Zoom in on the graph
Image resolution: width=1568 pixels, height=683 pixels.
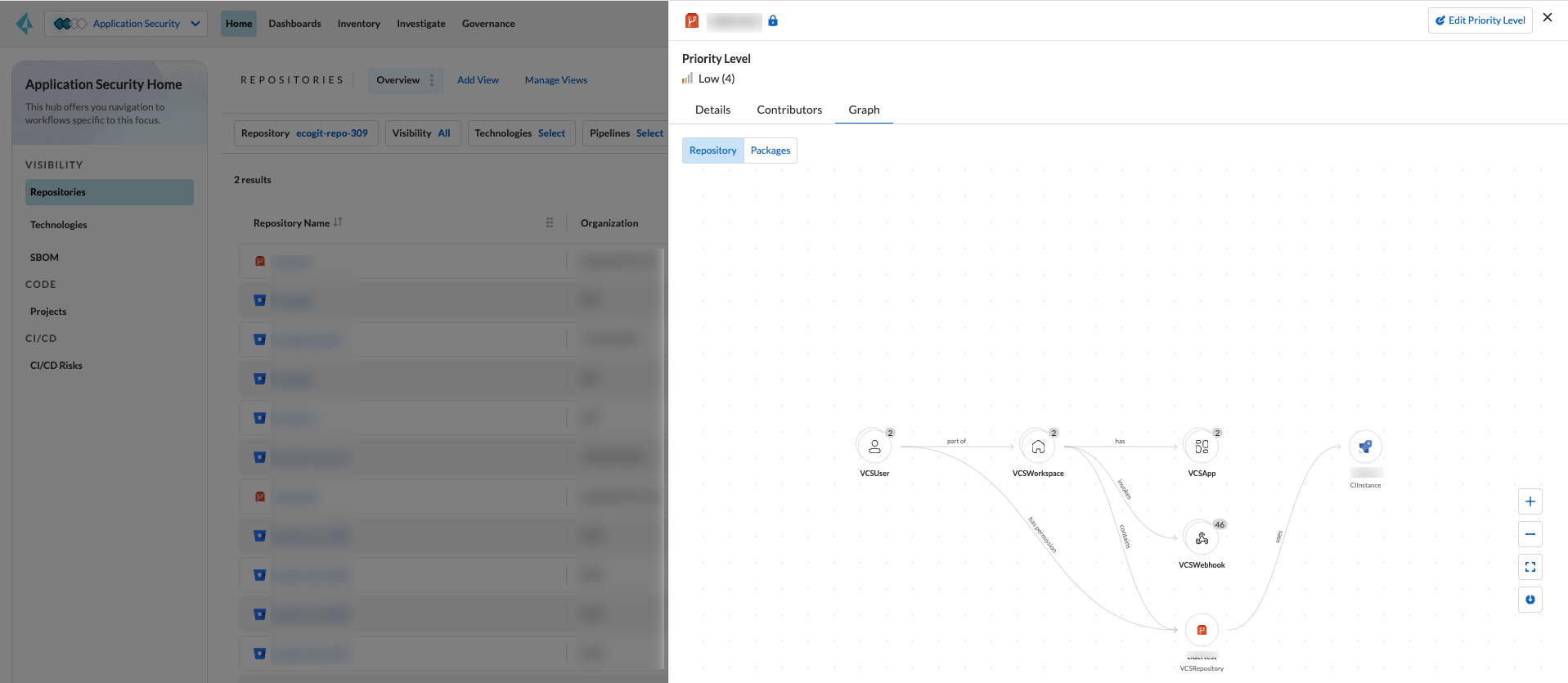[x=1530, y=501]
